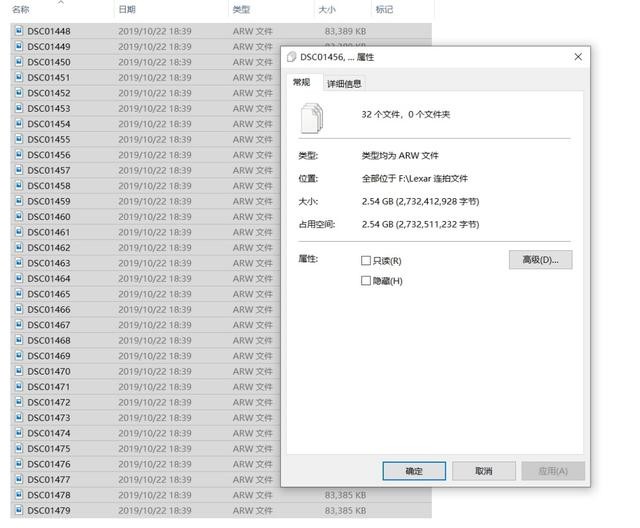The width and height of the screenshot is (640, 528).
Task: Click the 83,385 KB size of DSC01479
Action: [345, 510]
